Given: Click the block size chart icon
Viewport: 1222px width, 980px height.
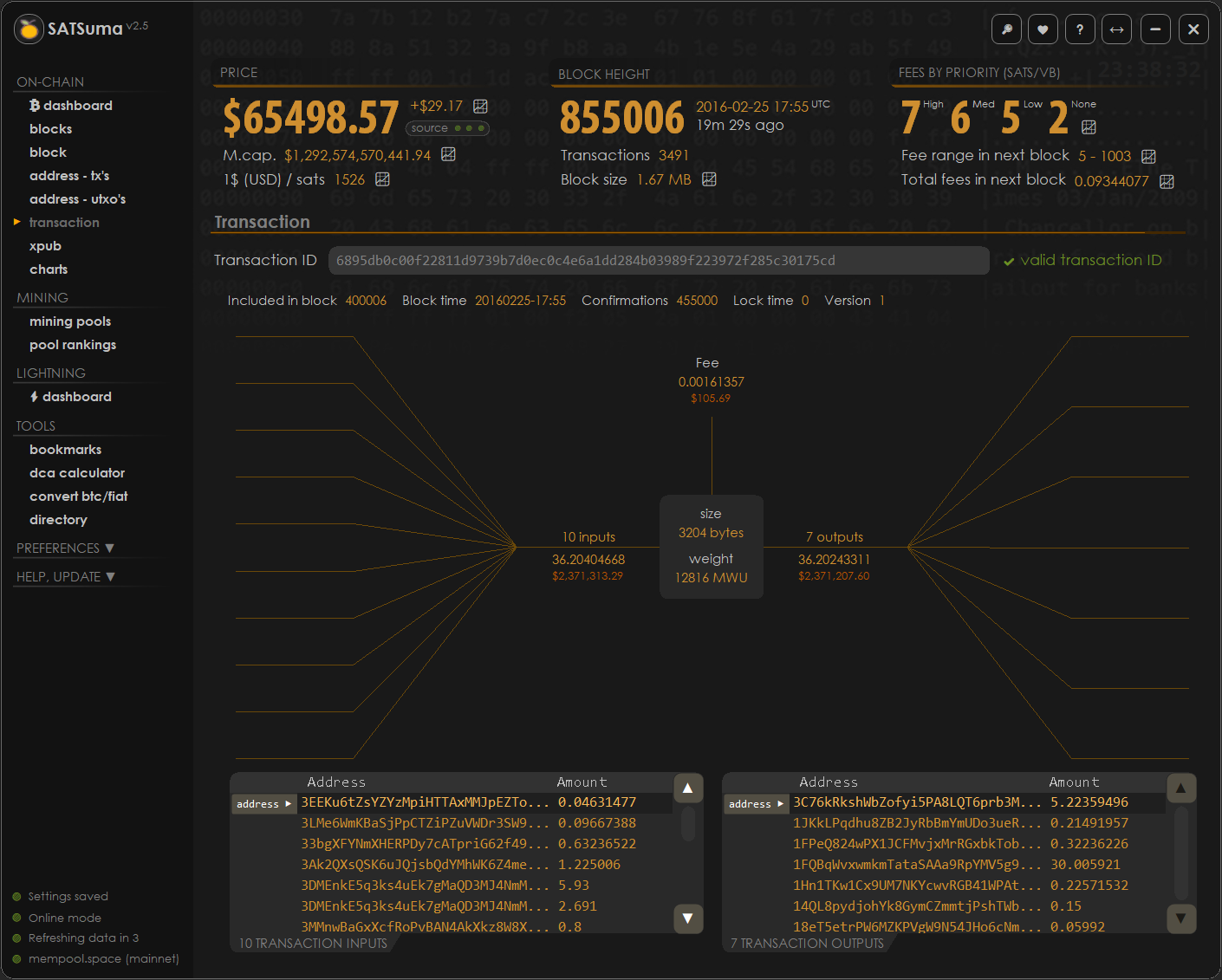Looking at the screenshot, I should (x=709, y=179).
